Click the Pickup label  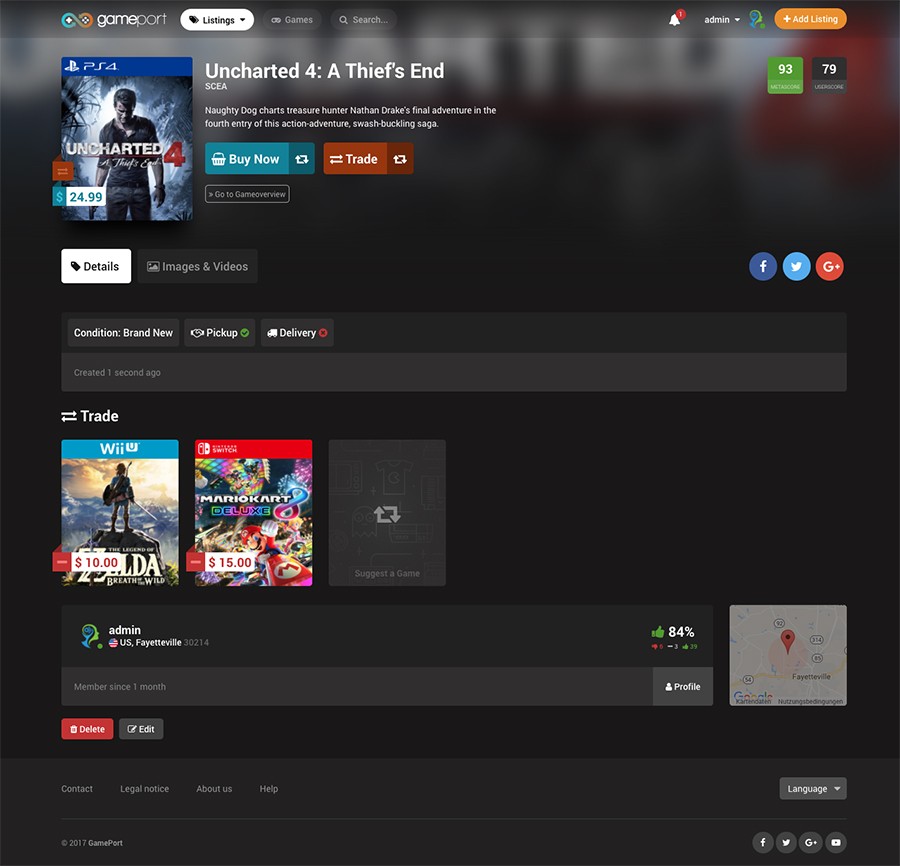[222, 333]
